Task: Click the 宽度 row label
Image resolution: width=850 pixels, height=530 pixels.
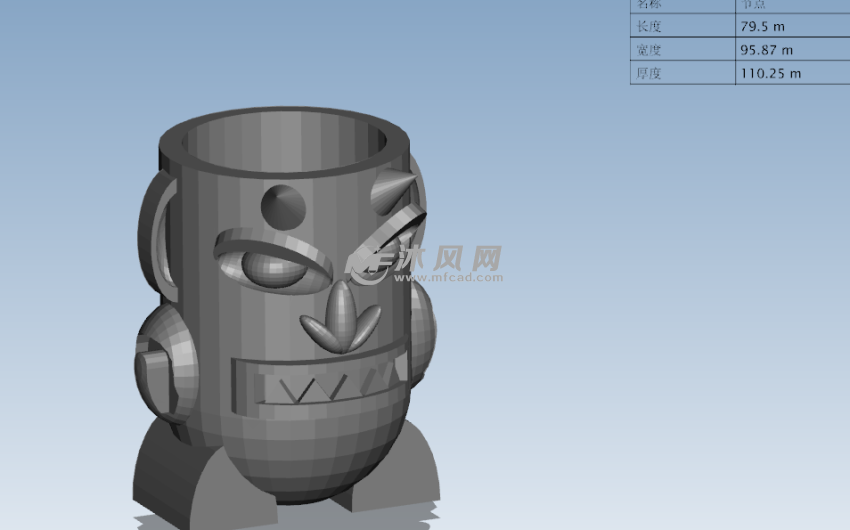Action: click(x=649, y=50)
